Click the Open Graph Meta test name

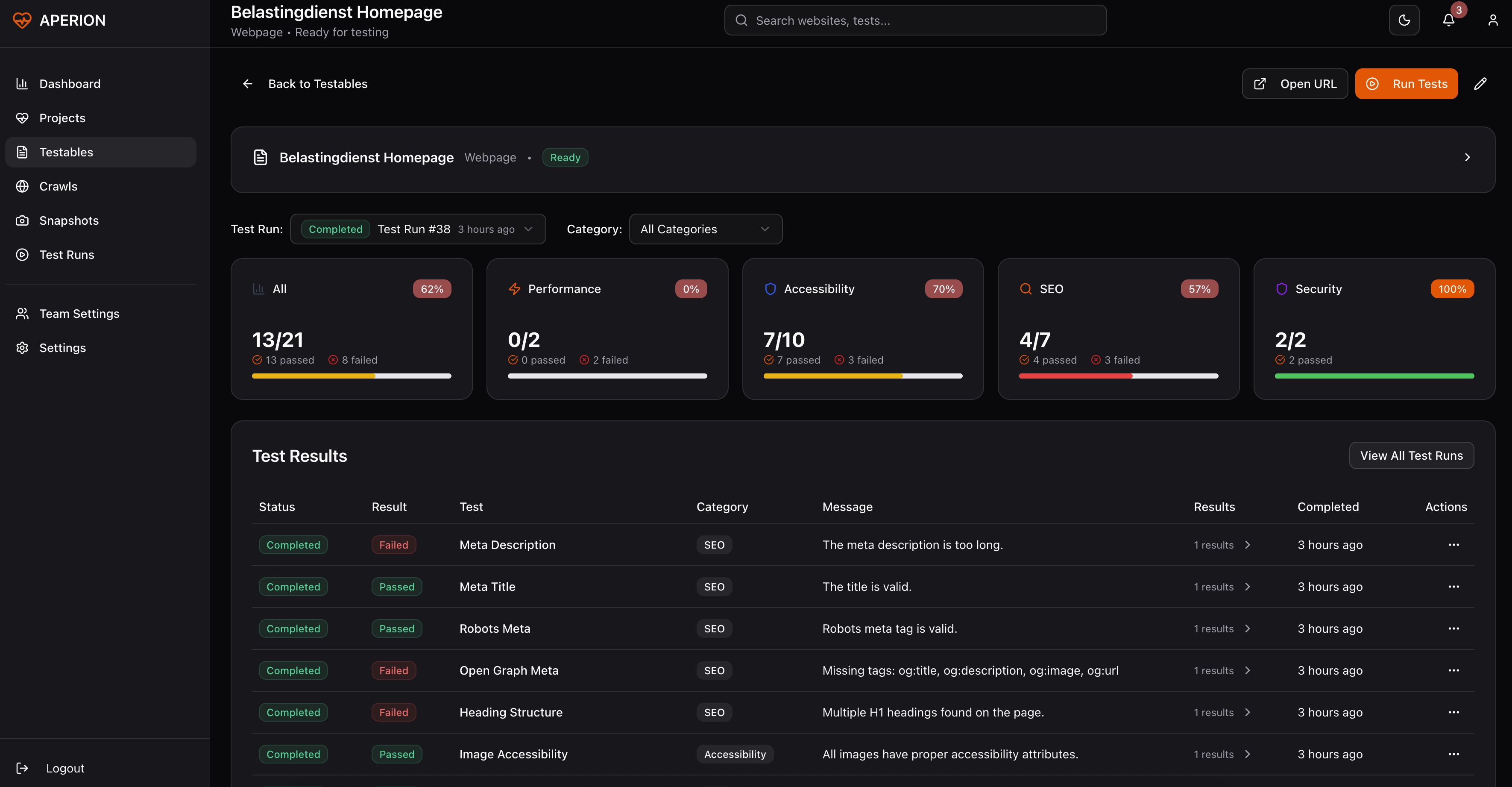509,670
